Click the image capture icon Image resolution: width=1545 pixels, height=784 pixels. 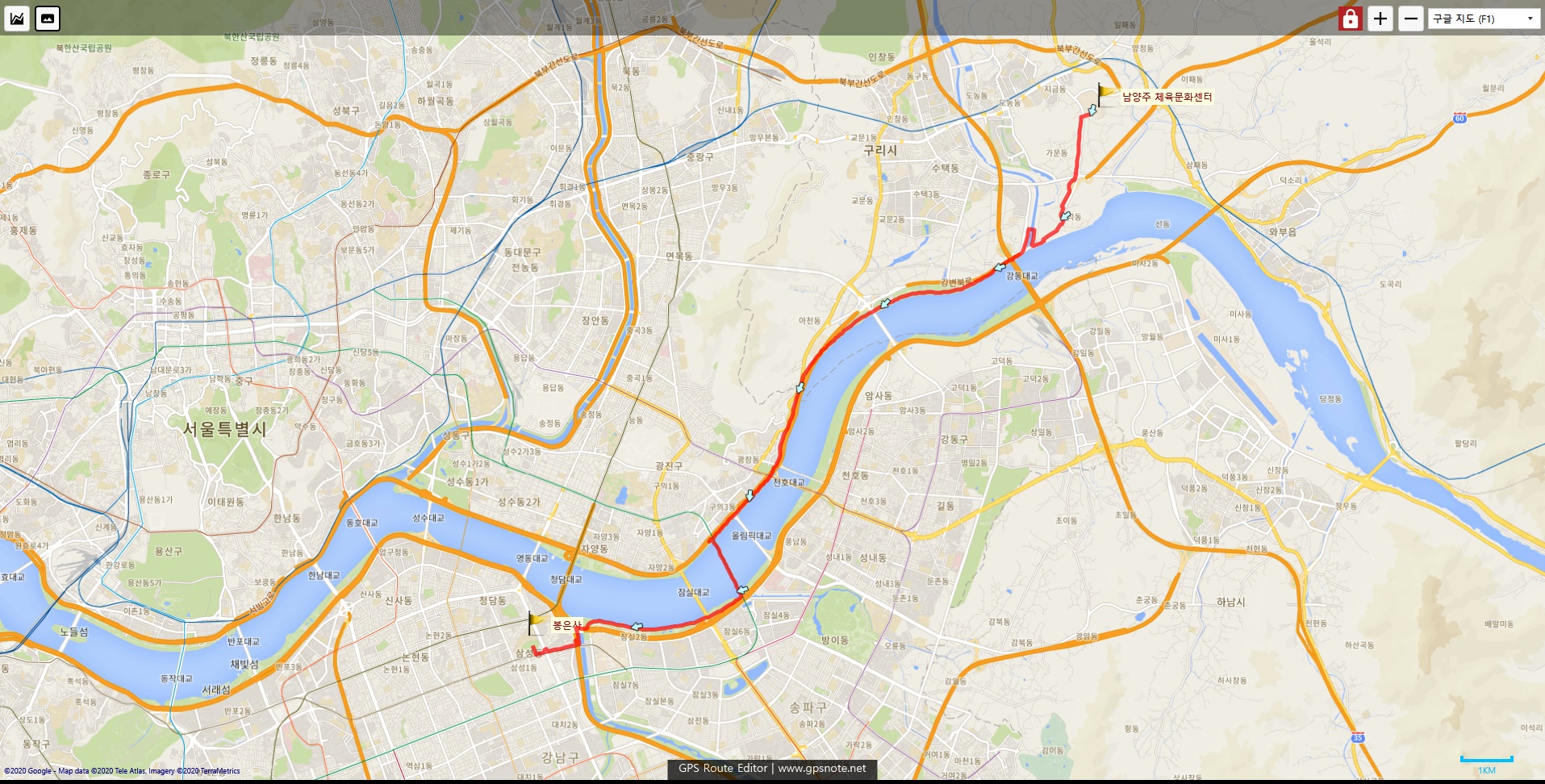(x=48, y=18)
